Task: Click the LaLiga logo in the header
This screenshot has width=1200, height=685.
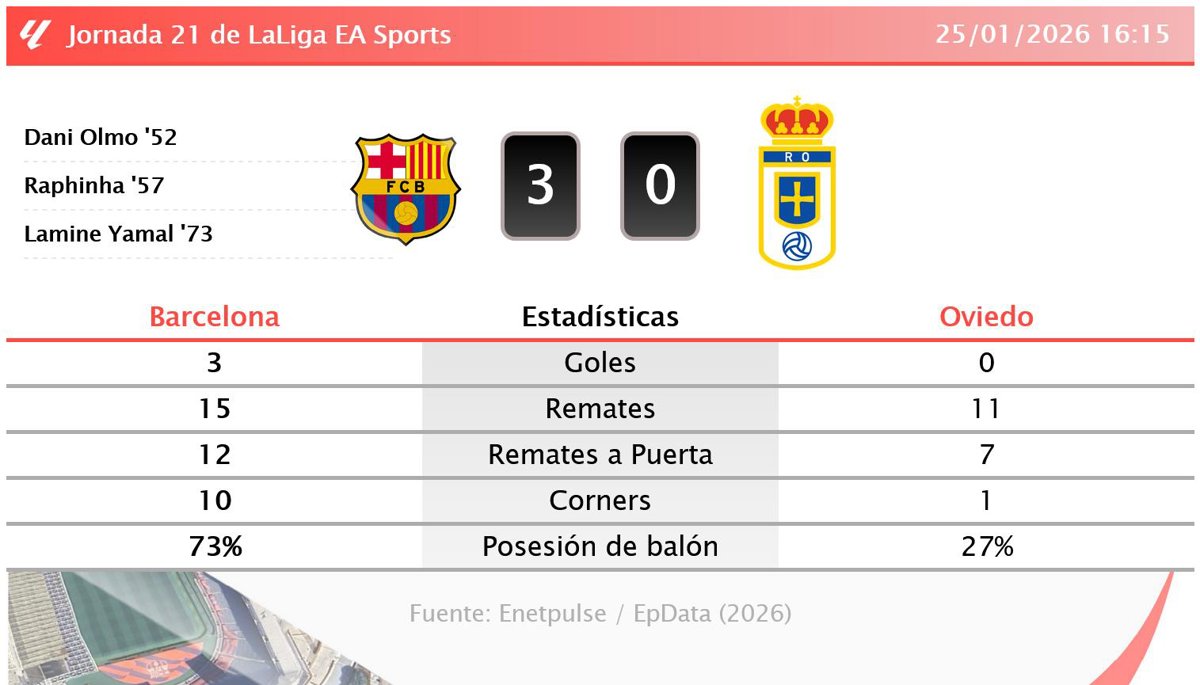Action: click(34, 34)
